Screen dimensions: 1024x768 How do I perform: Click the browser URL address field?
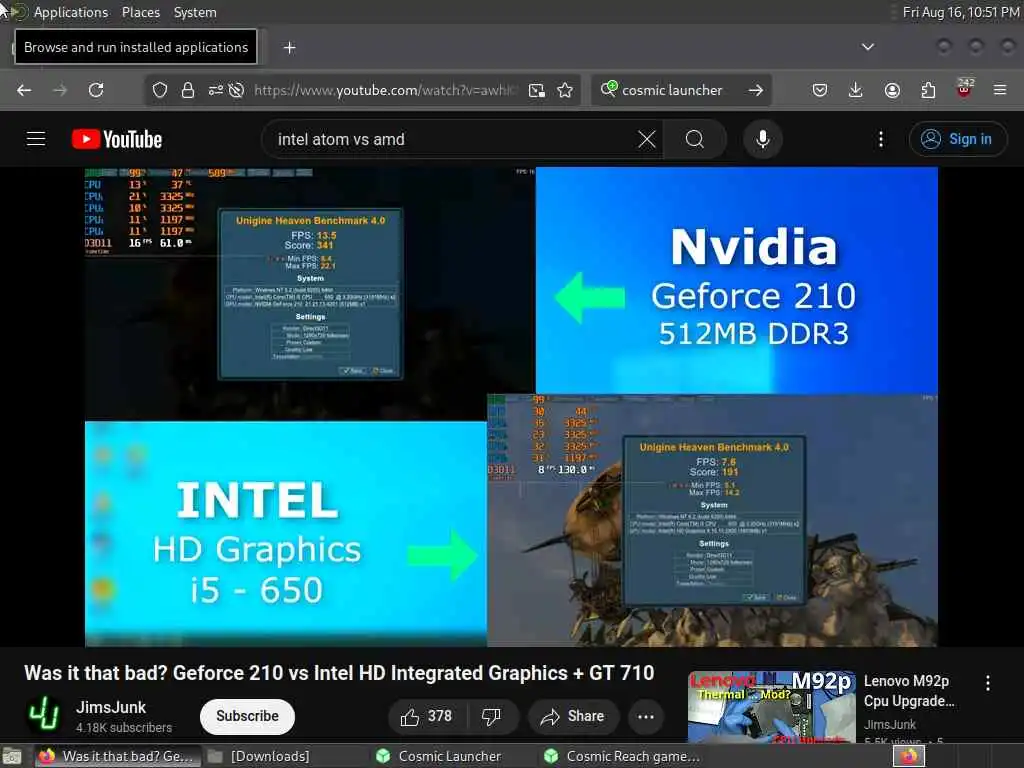click(x=385, y=90)
